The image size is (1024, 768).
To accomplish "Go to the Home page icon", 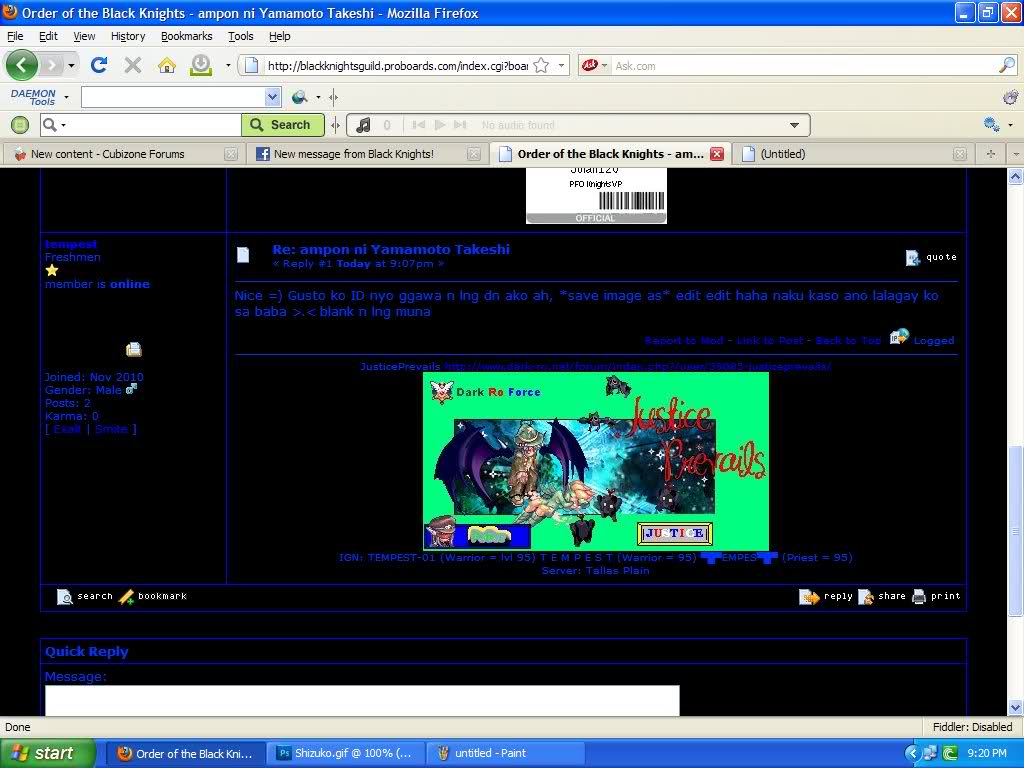I will pyautogui.click(x=167, y=65).
